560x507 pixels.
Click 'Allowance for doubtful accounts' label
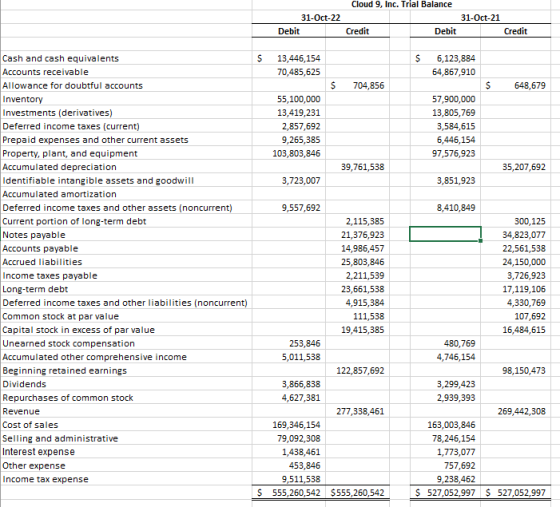[72, 85]
